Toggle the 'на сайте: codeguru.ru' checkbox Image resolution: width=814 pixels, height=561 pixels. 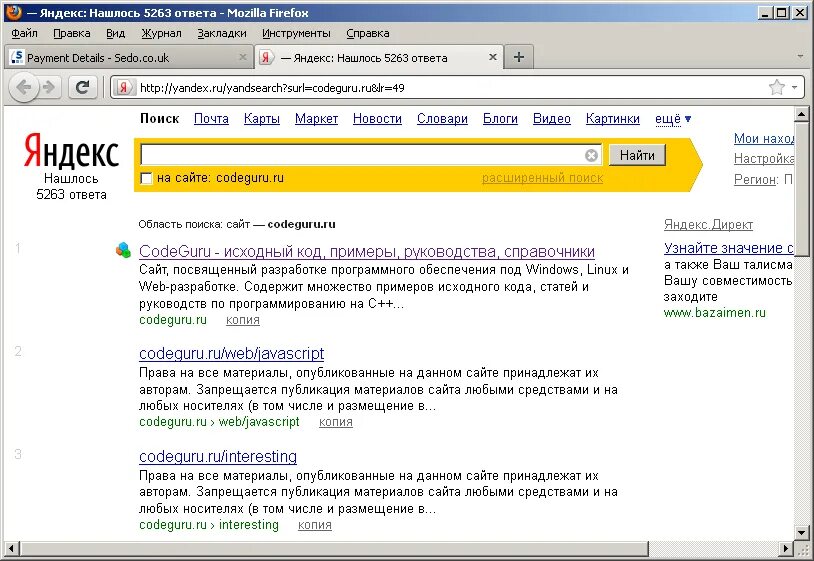(x=146, y=179)
